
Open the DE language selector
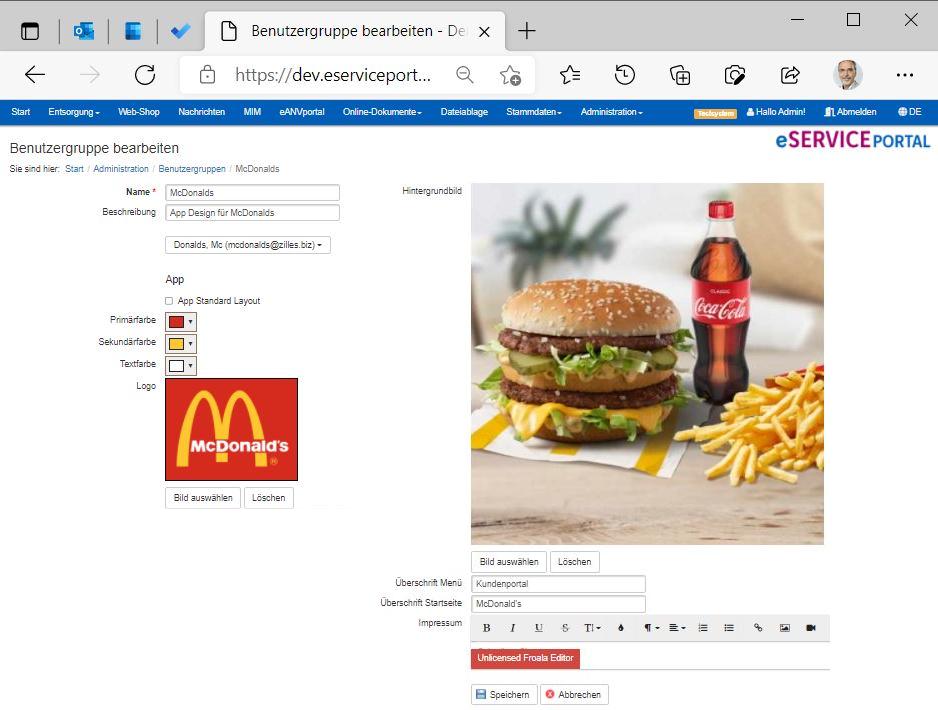909,112
